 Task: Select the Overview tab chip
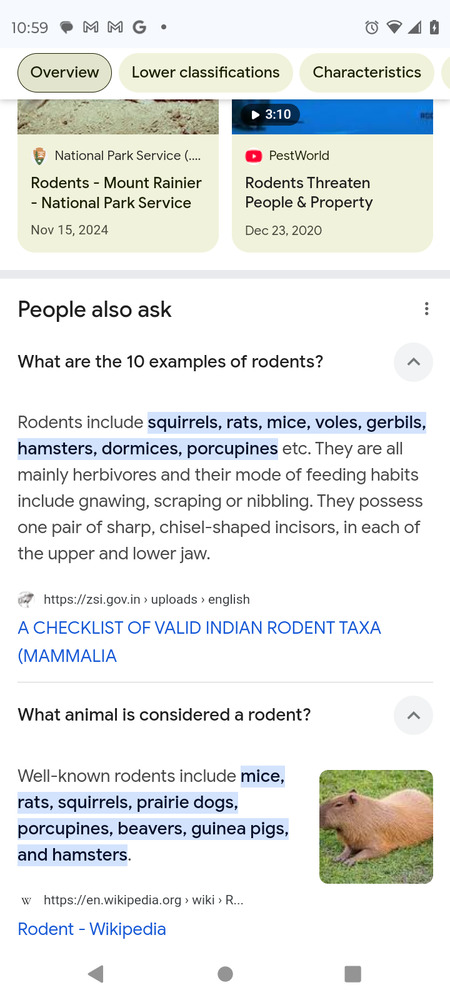(x=64, y=73)
